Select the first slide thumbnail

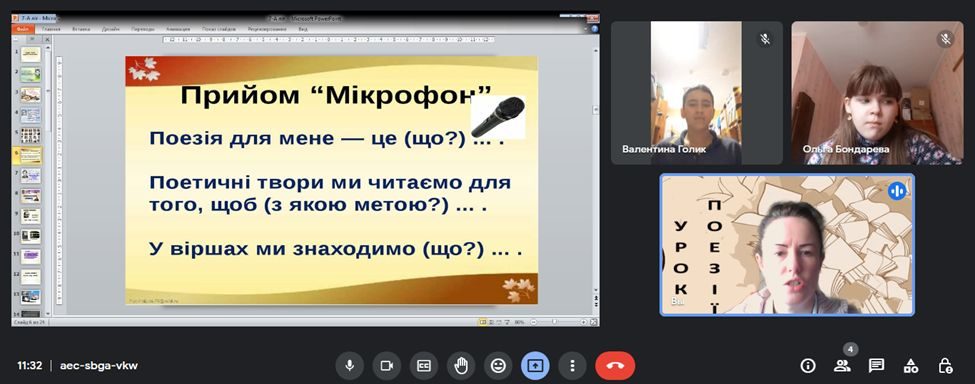(x=30, y=54)
